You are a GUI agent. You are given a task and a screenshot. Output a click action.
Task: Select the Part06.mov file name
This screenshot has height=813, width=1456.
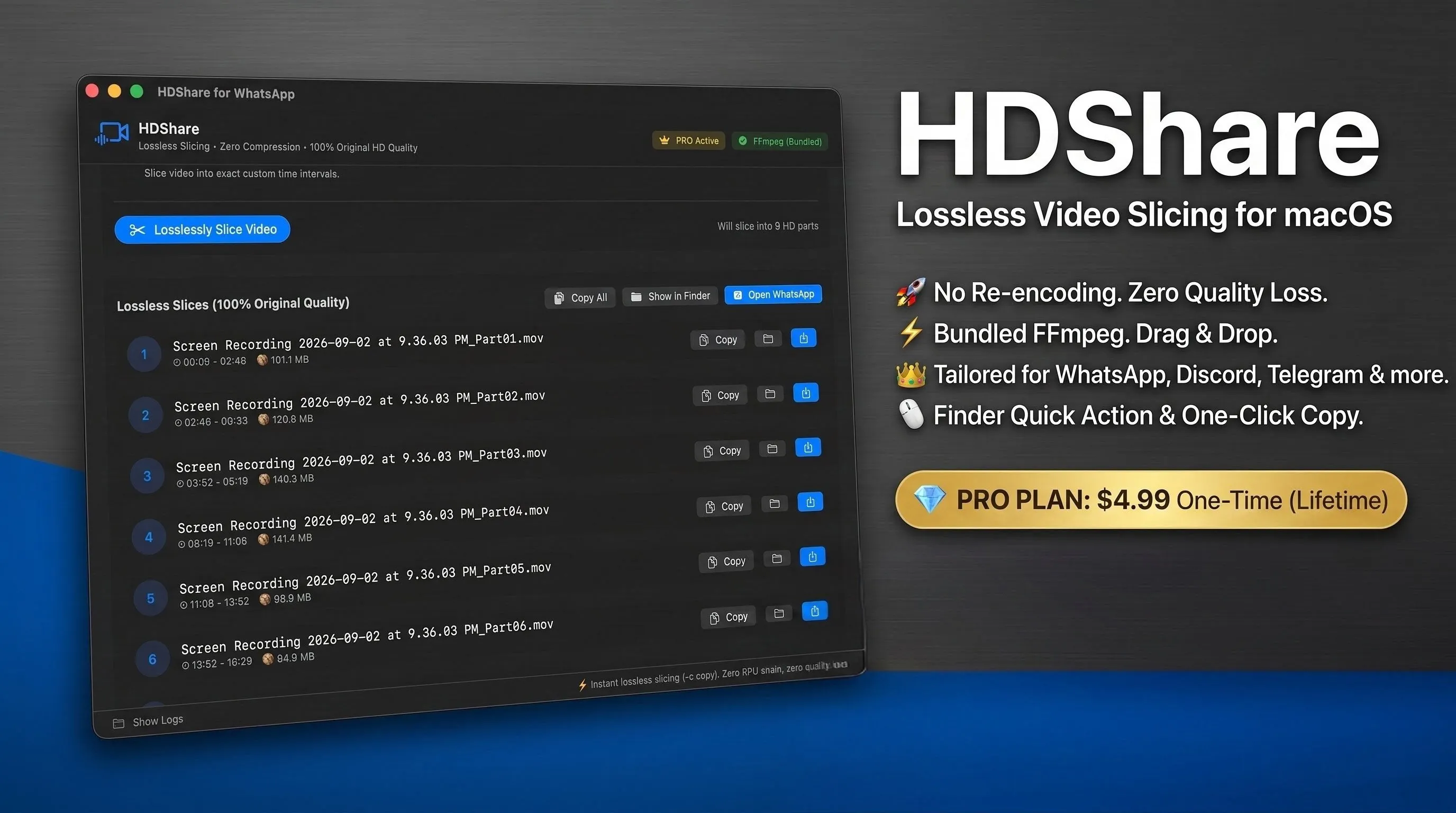point(367,636)
